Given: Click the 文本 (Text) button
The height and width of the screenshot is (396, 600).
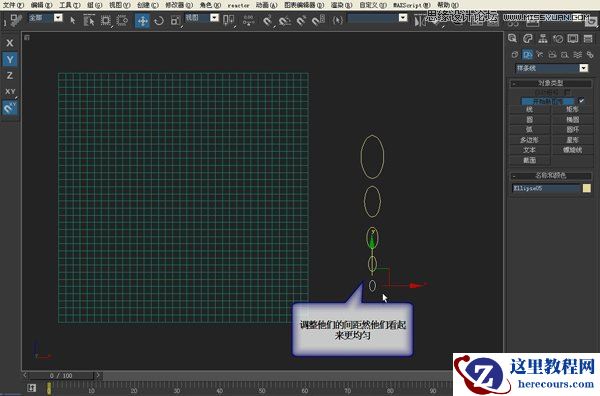Looking at the screenshot, I should coord(530,150).
